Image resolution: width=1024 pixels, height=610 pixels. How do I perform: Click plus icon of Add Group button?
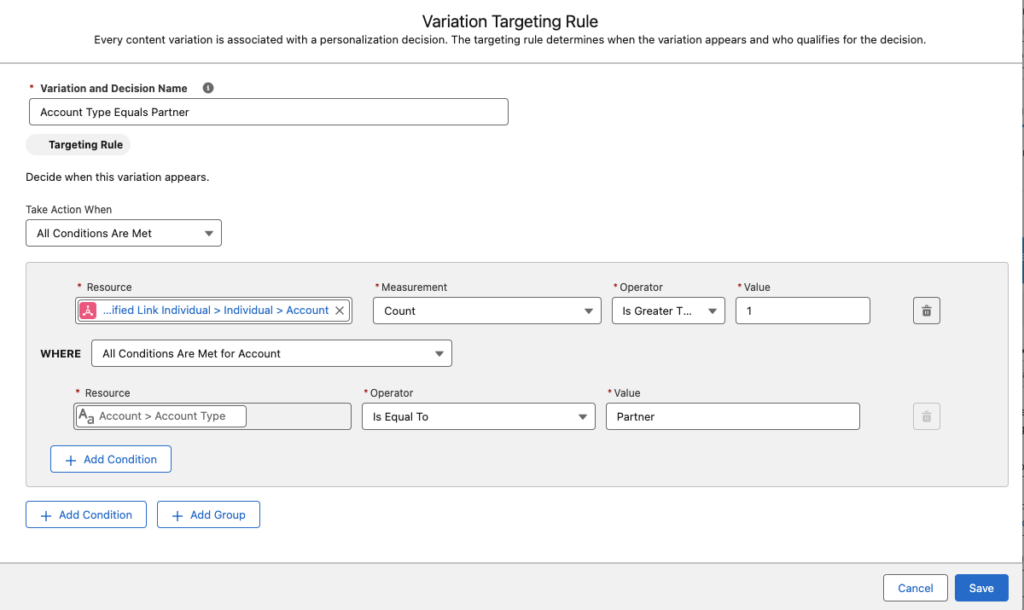click(x=177, y=515)
